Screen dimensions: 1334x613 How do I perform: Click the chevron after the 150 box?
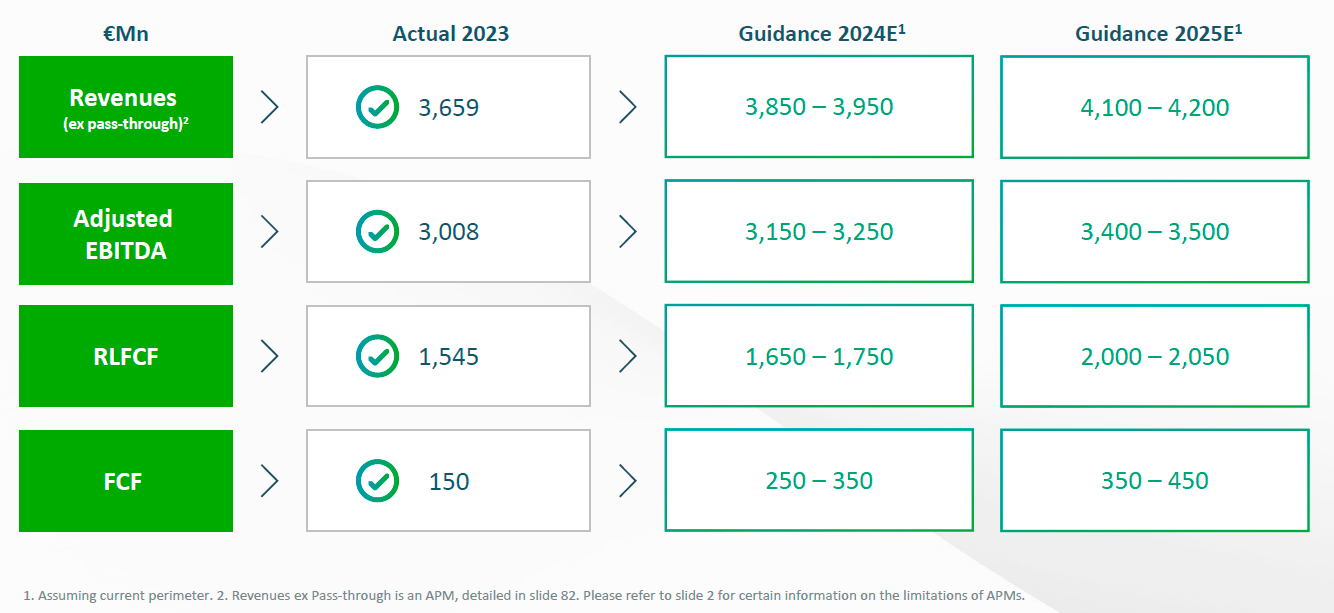tap(627, 481)
